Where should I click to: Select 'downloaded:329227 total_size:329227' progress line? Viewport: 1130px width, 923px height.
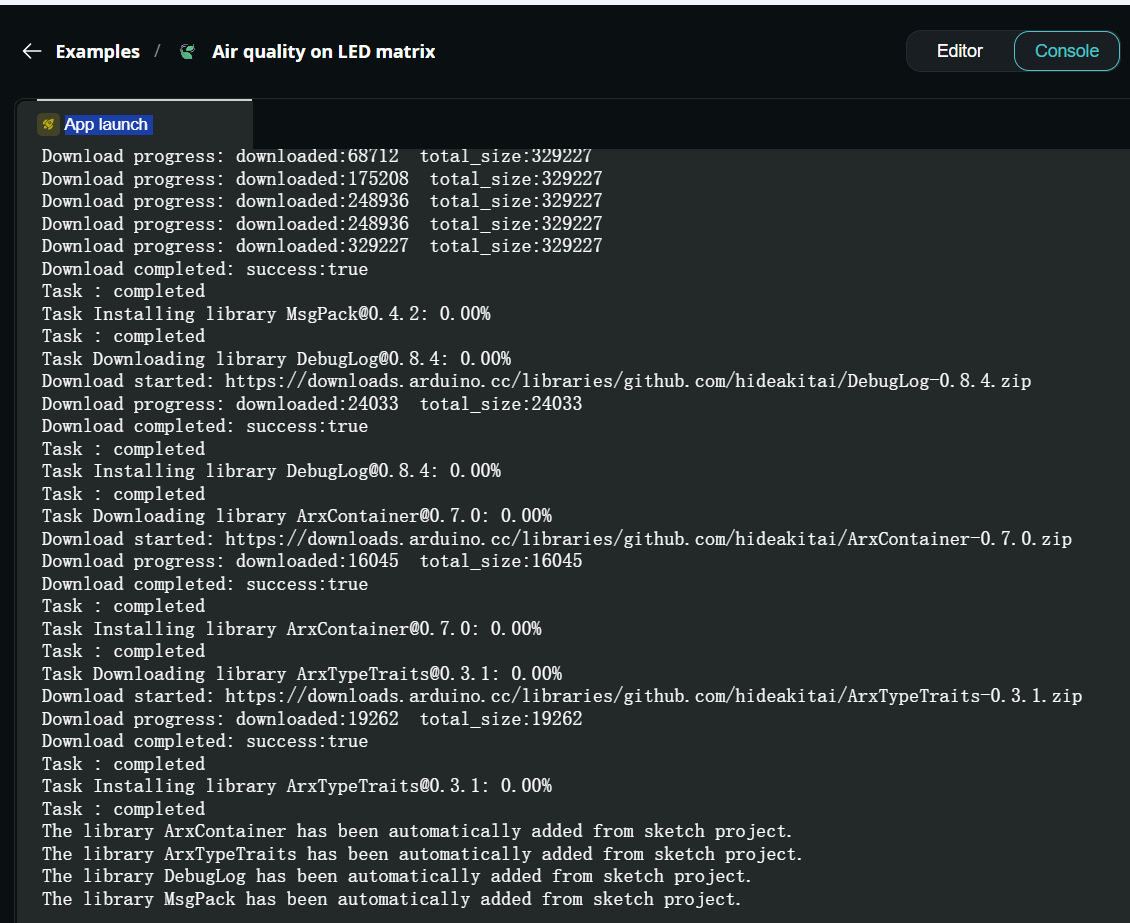click(x=322, y=246)
